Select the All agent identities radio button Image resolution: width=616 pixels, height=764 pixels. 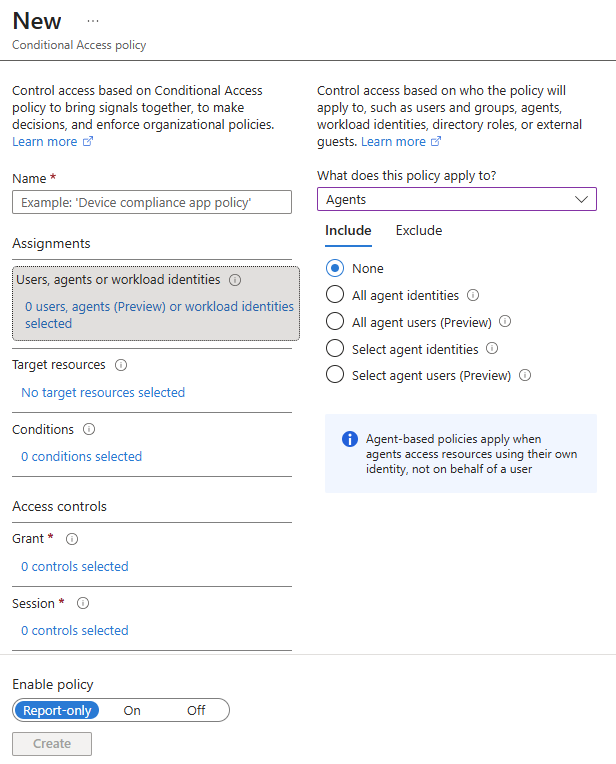click(335, 294)
